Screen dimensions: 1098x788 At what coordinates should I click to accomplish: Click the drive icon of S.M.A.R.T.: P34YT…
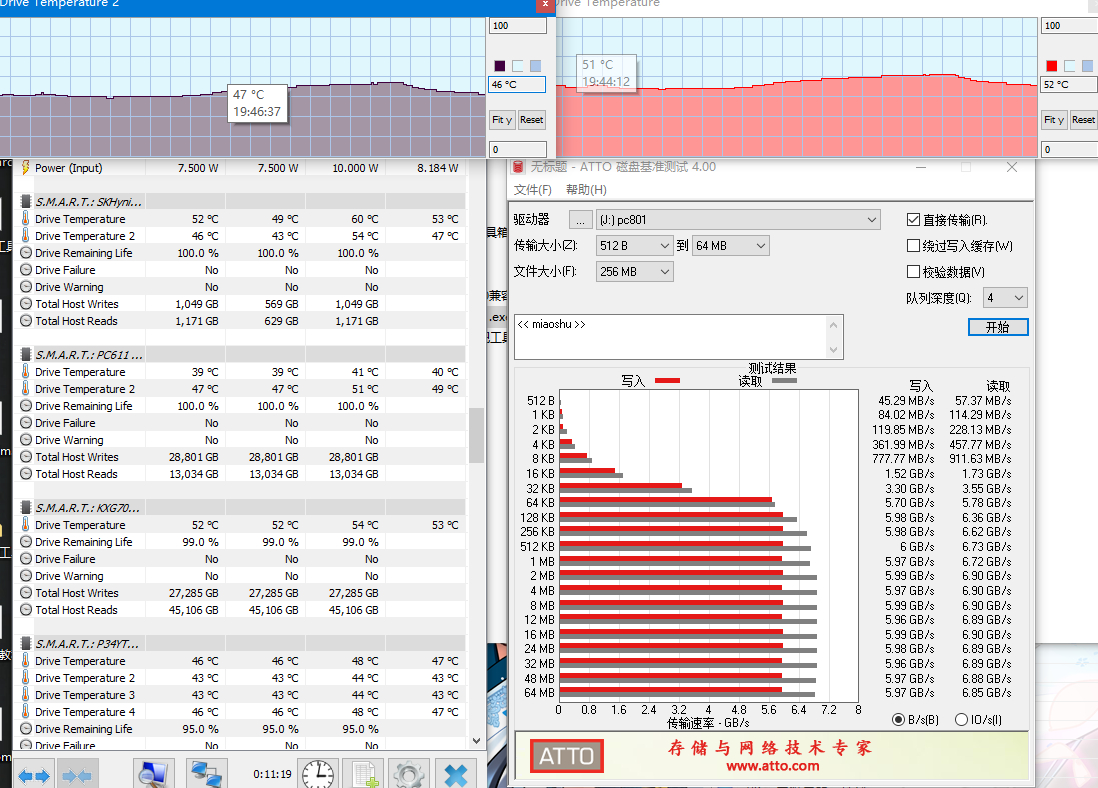click(25, 644)
